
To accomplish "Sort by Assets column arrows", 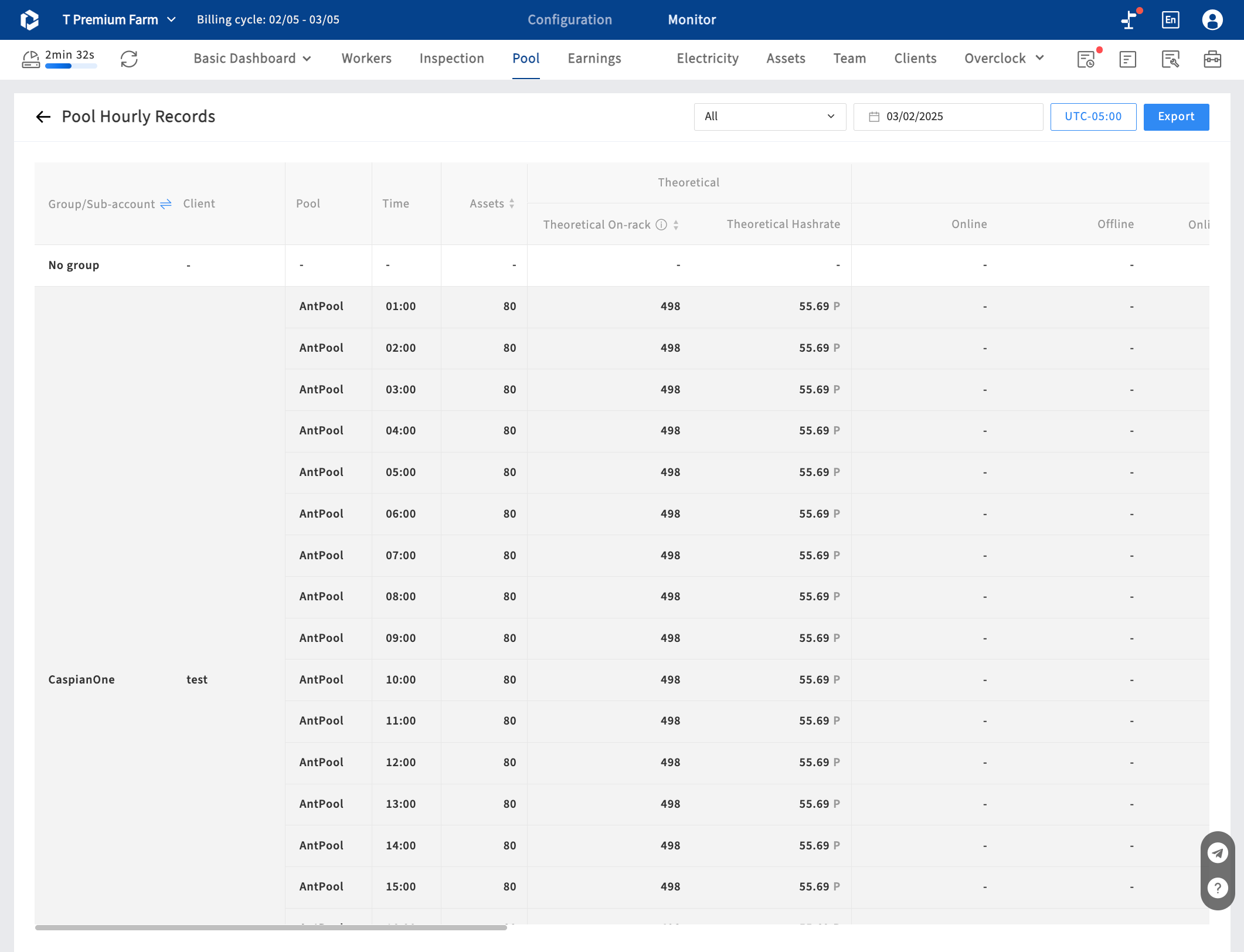I will coord(512,203).
